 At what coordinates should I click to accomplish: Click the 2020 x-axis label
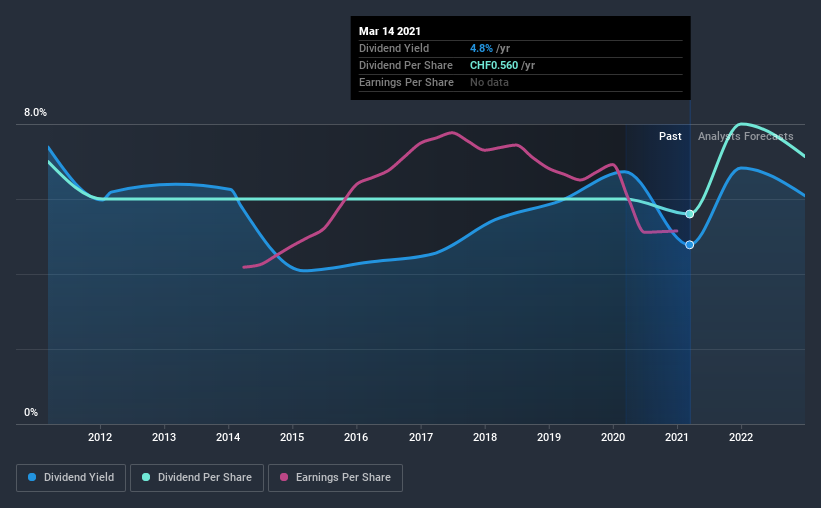pyautogui.click(x=613, y=437)
